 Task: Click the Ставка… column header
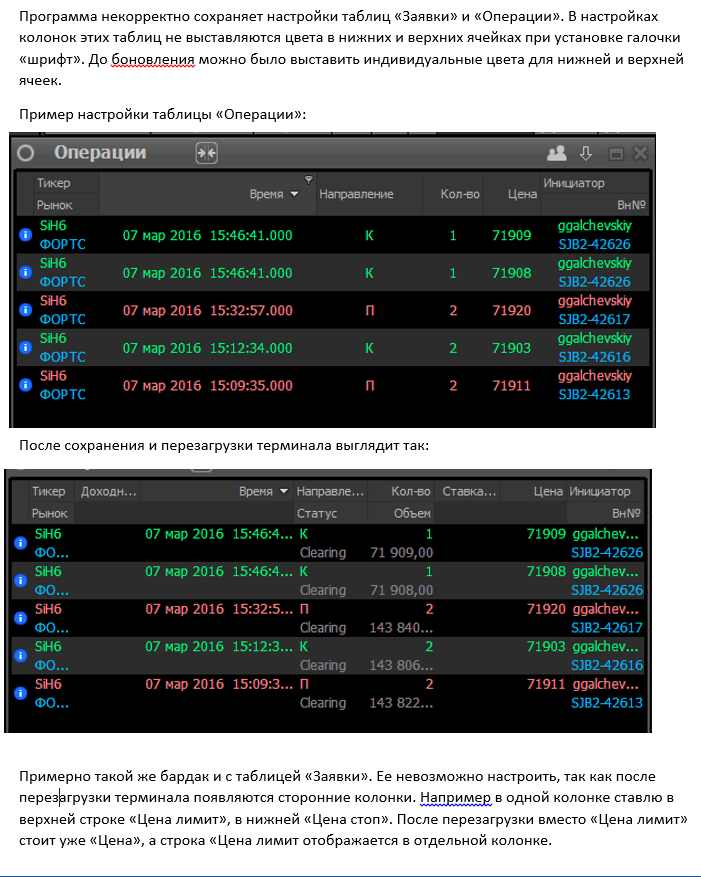point(469,492)
